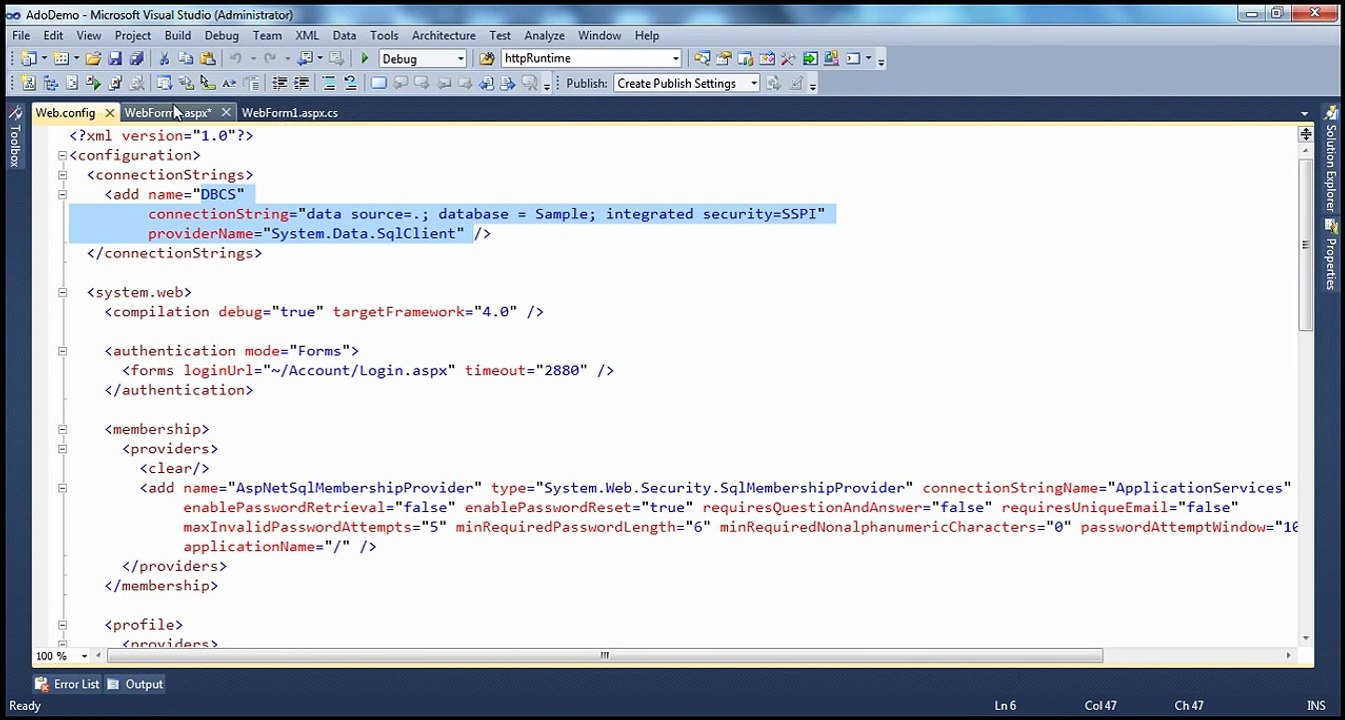Collapse the configuration XML node
Viewport: 1345px width, 720px height.
point(62,155)
